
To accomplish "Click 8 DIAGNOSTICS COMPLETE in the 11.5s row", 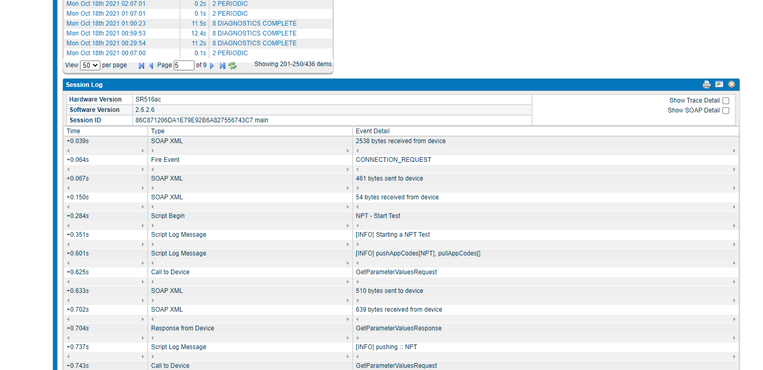I will pos(254,23).
